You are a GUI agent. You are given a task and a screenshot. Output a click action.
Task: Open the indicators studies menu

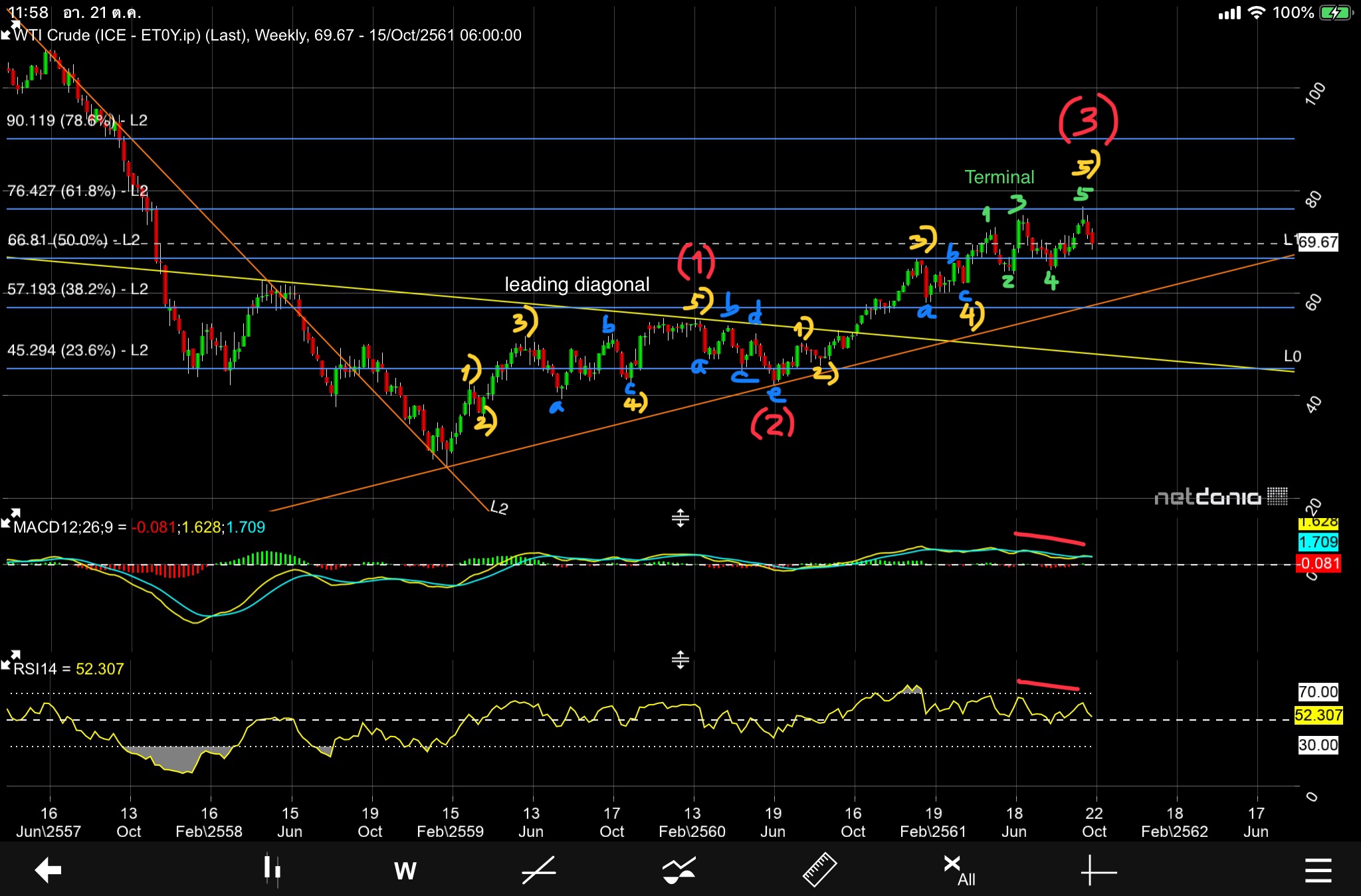click(x=679, y=870)
